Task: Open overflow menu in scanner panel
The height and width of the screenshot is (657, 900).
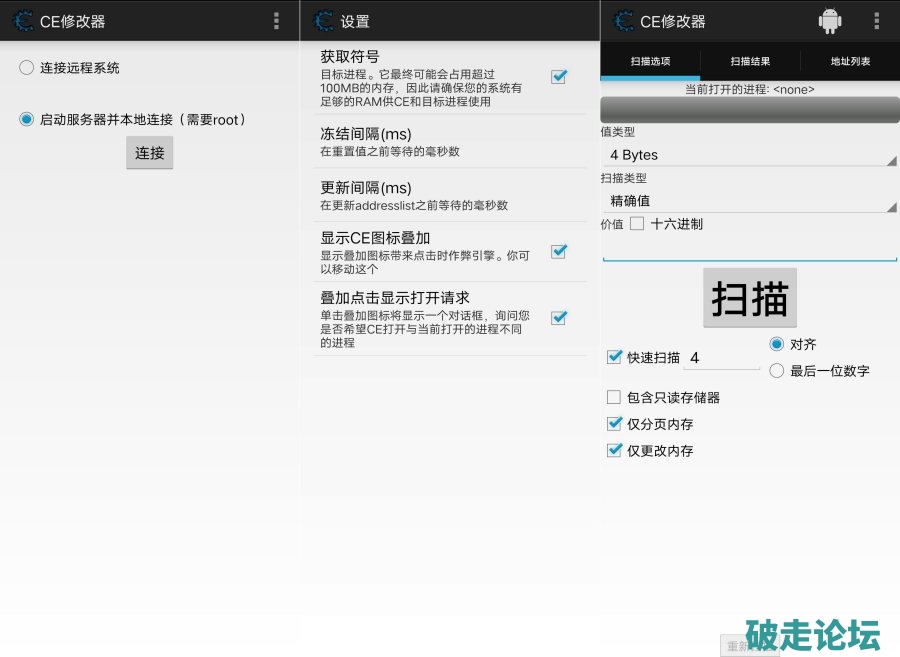Action: [x=876, y=20]
